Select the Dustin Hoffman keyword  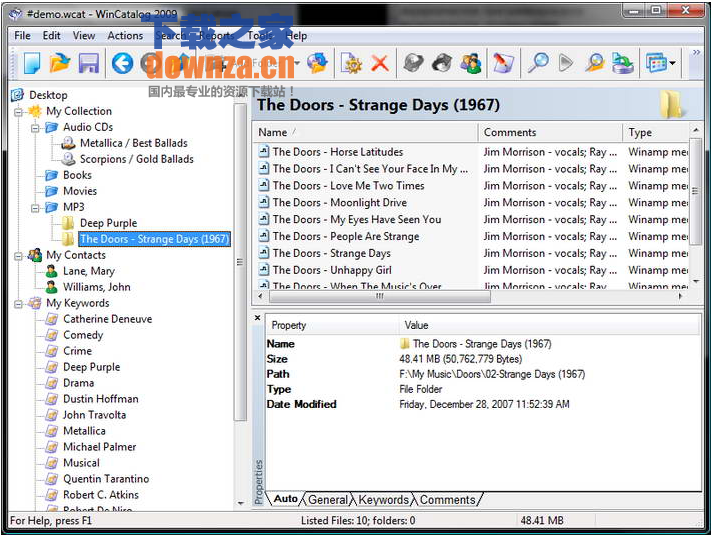tap(100, 399)
